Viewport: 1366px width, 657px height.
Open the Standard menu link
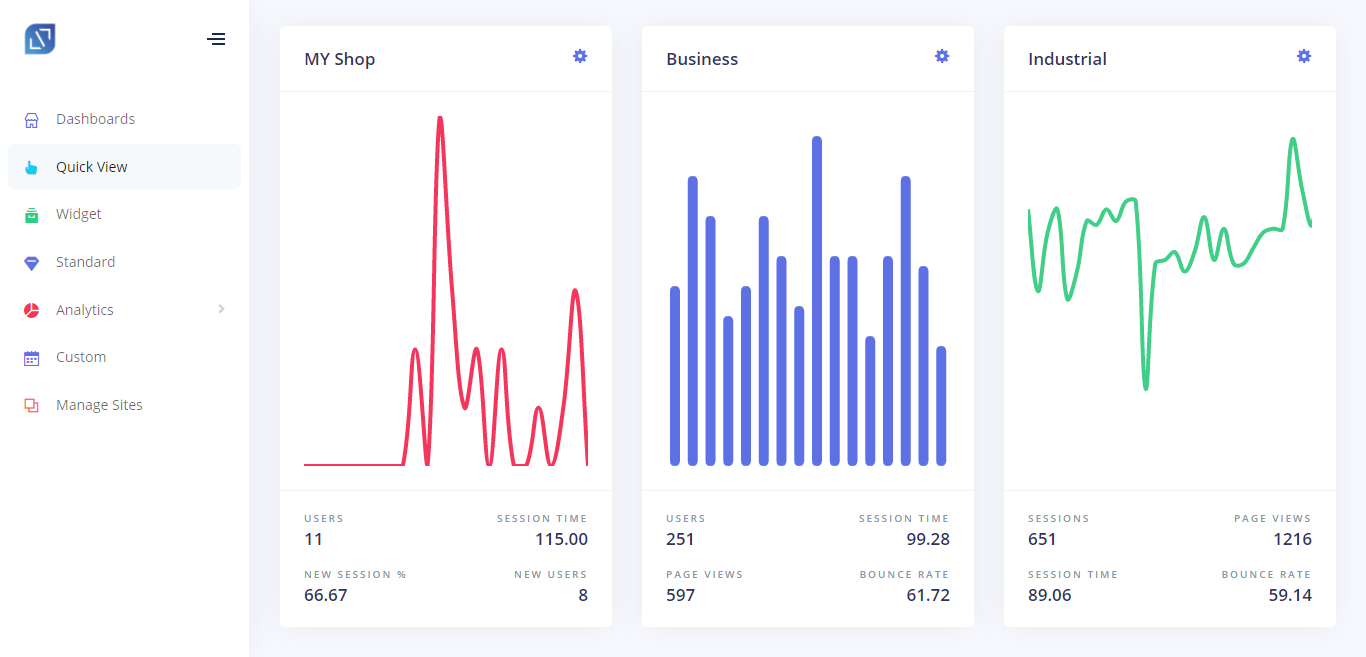(124, 262)
